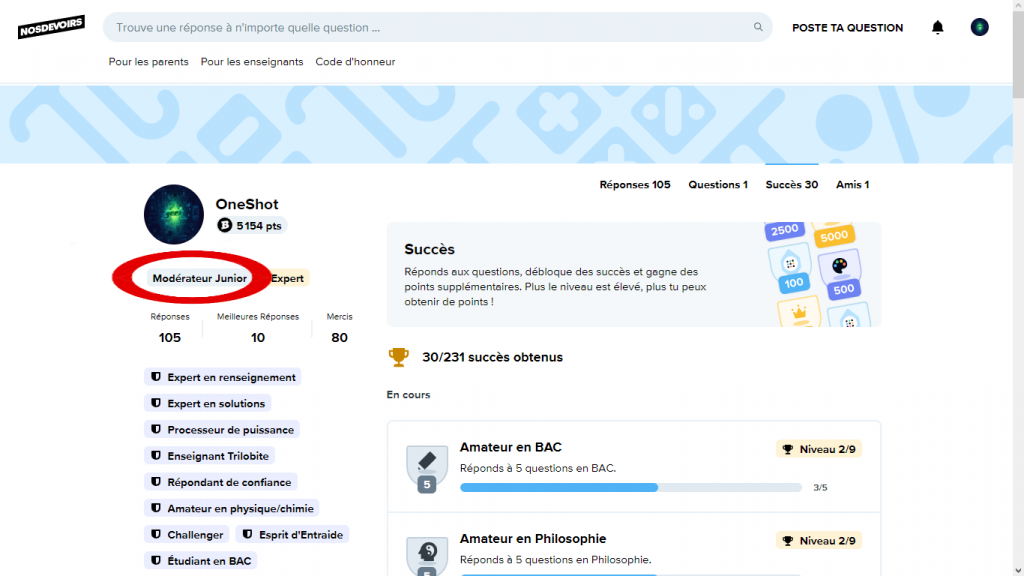Click OneShot's large profile picture
Image resolution: width=1024 pixels, height=576 pixels.
pyautogui.click(x=174, y=214)
